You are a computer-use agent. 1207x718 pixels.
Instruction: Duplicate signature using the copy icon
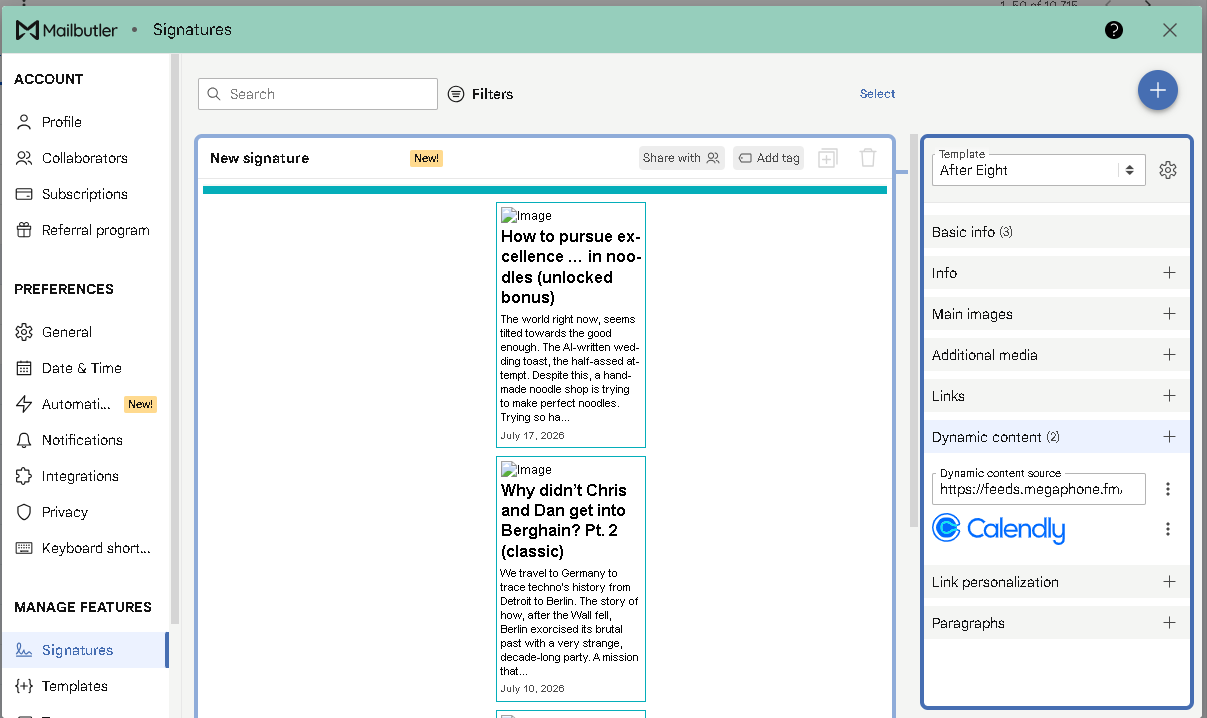pyautogui.click(x=827, y=158)
